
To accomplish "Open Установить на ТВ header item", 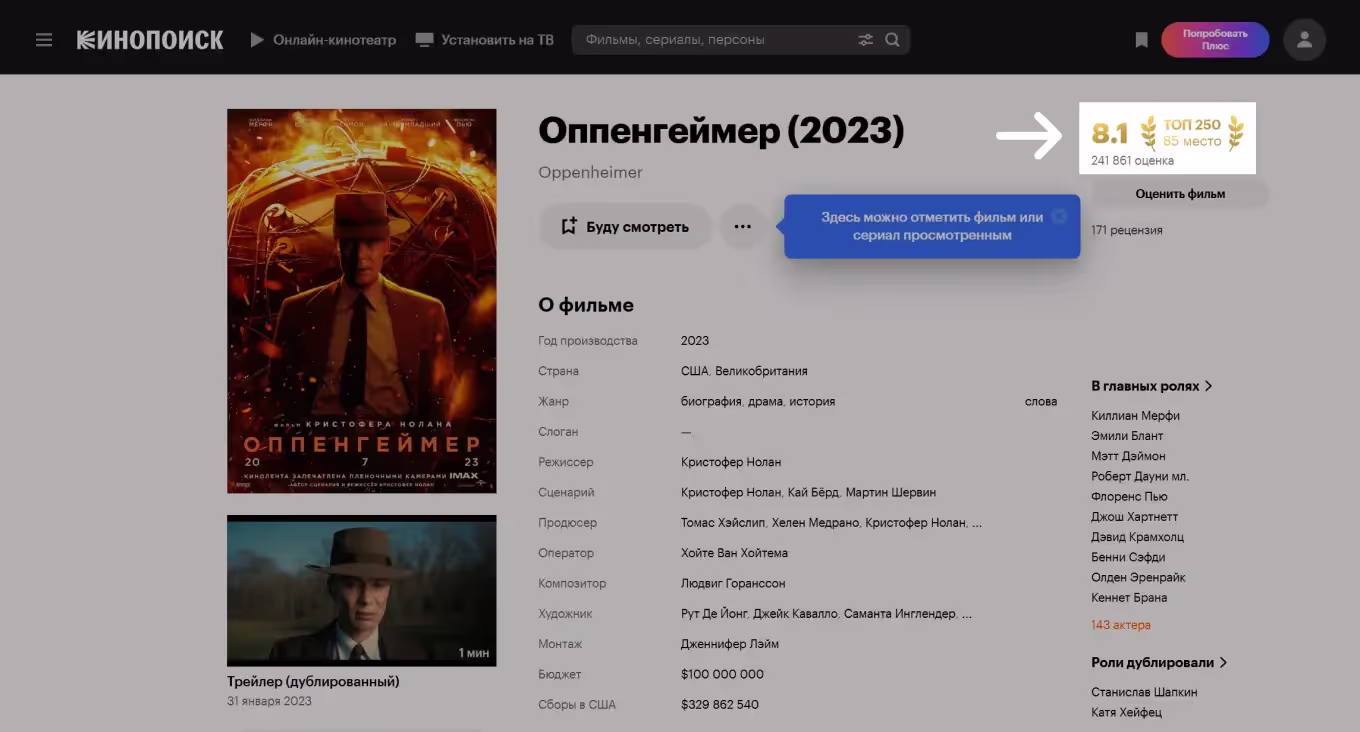I will click(484, 40).
